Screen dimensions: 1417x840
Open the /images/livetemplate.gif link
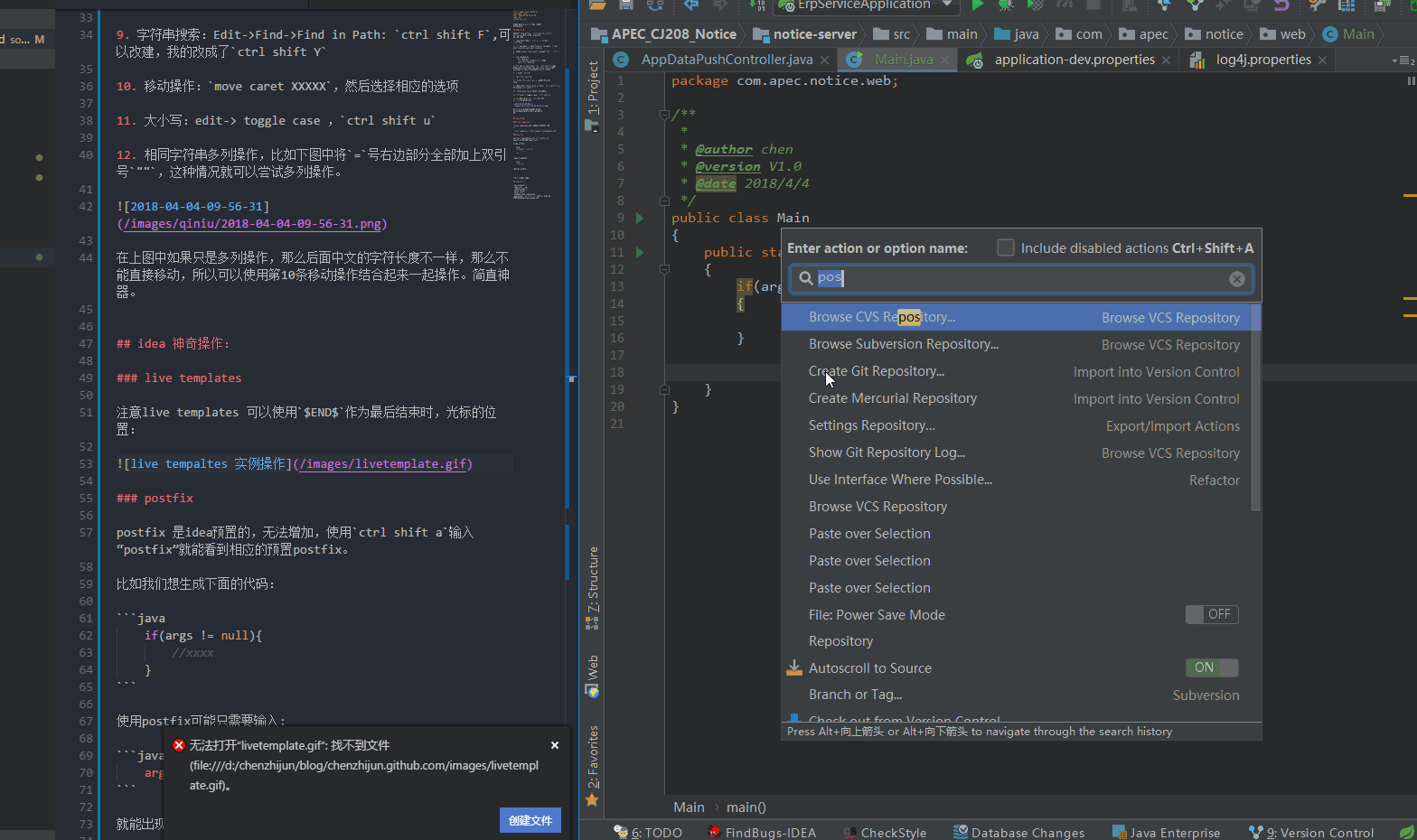383,464
